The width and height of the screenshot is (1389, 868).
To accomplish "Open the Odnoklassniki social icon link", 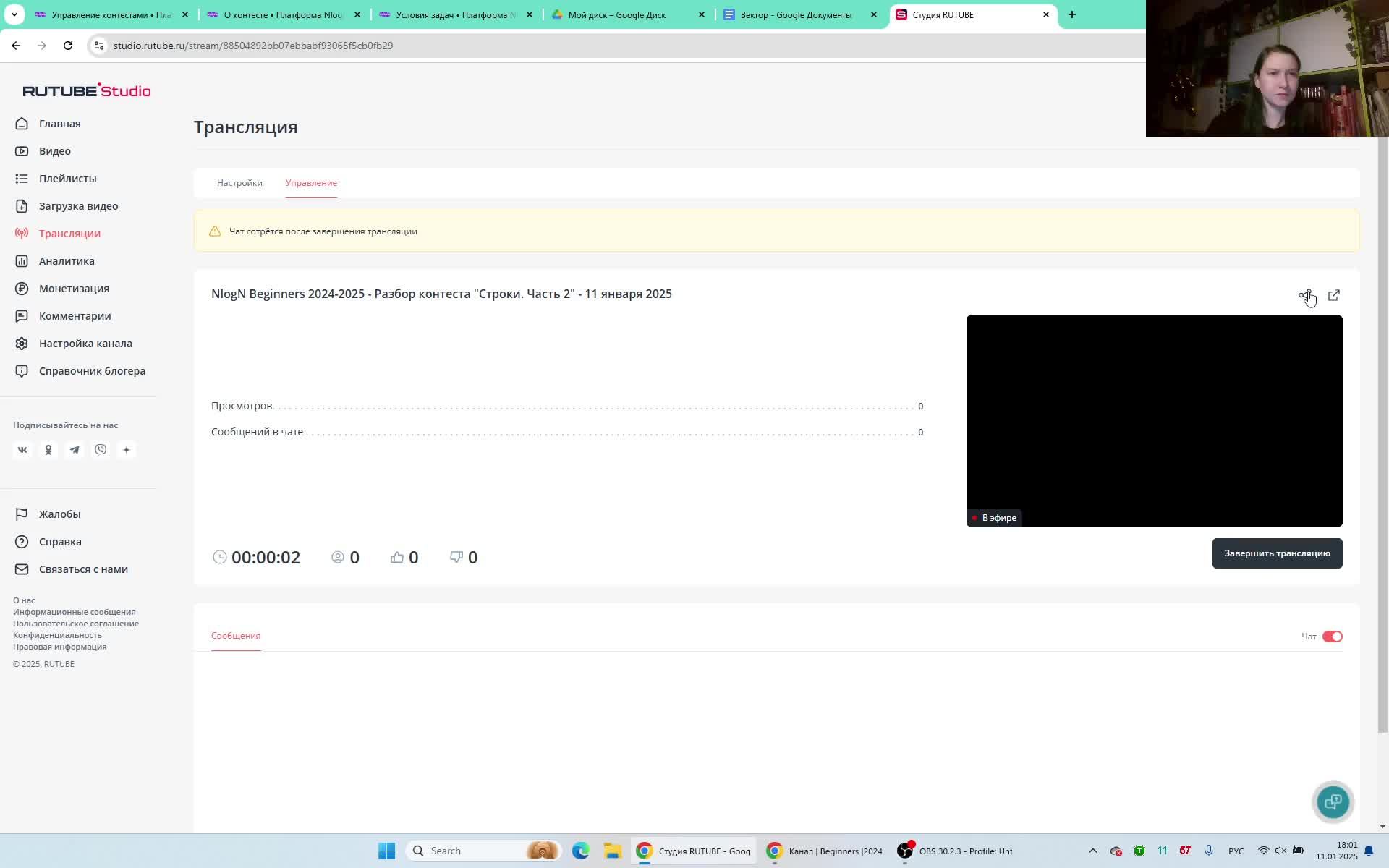I will 48,450.
